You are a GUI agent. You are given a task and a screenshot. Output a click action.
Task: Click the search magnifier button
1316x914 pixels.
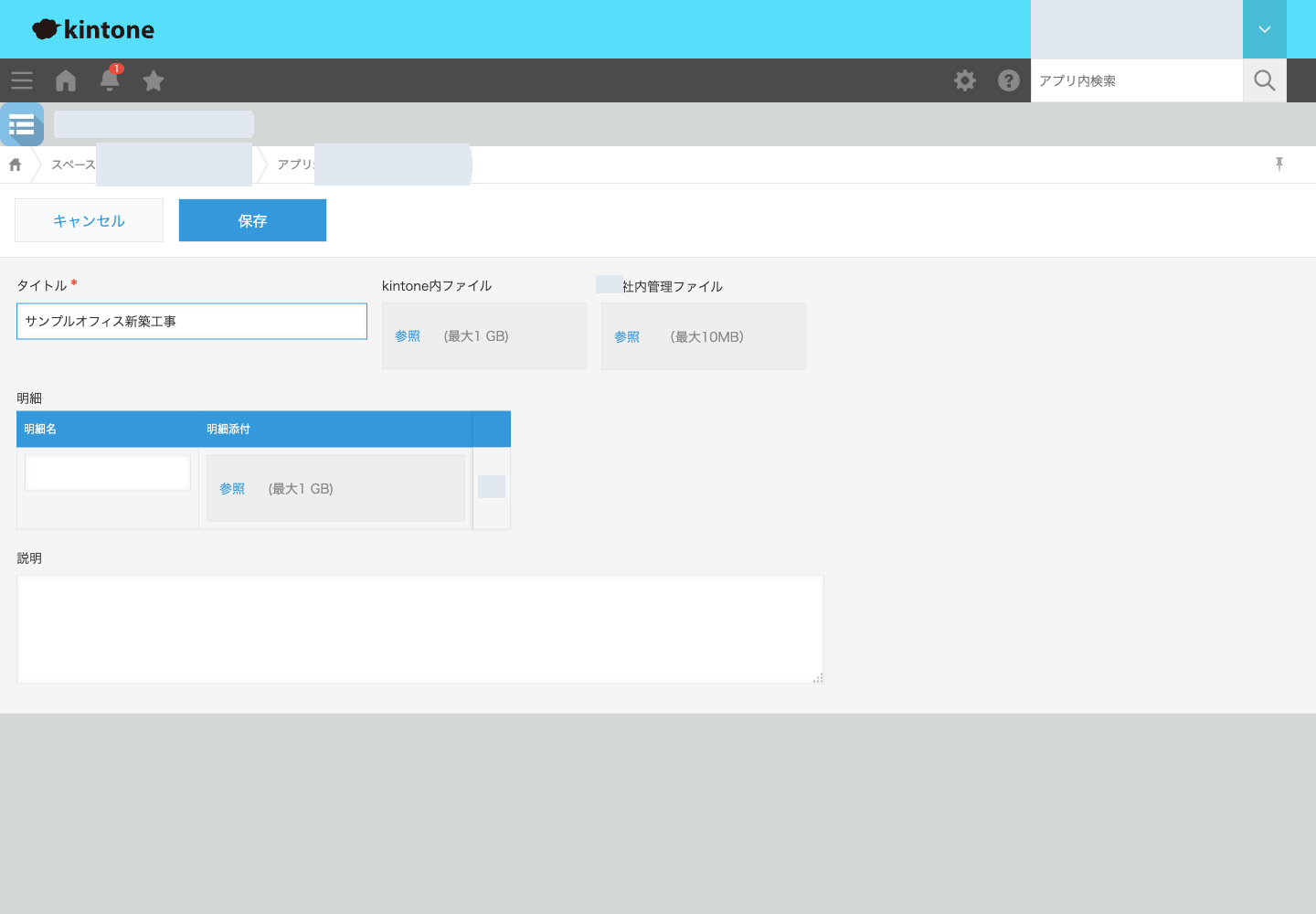click(x=1265, y=80)
